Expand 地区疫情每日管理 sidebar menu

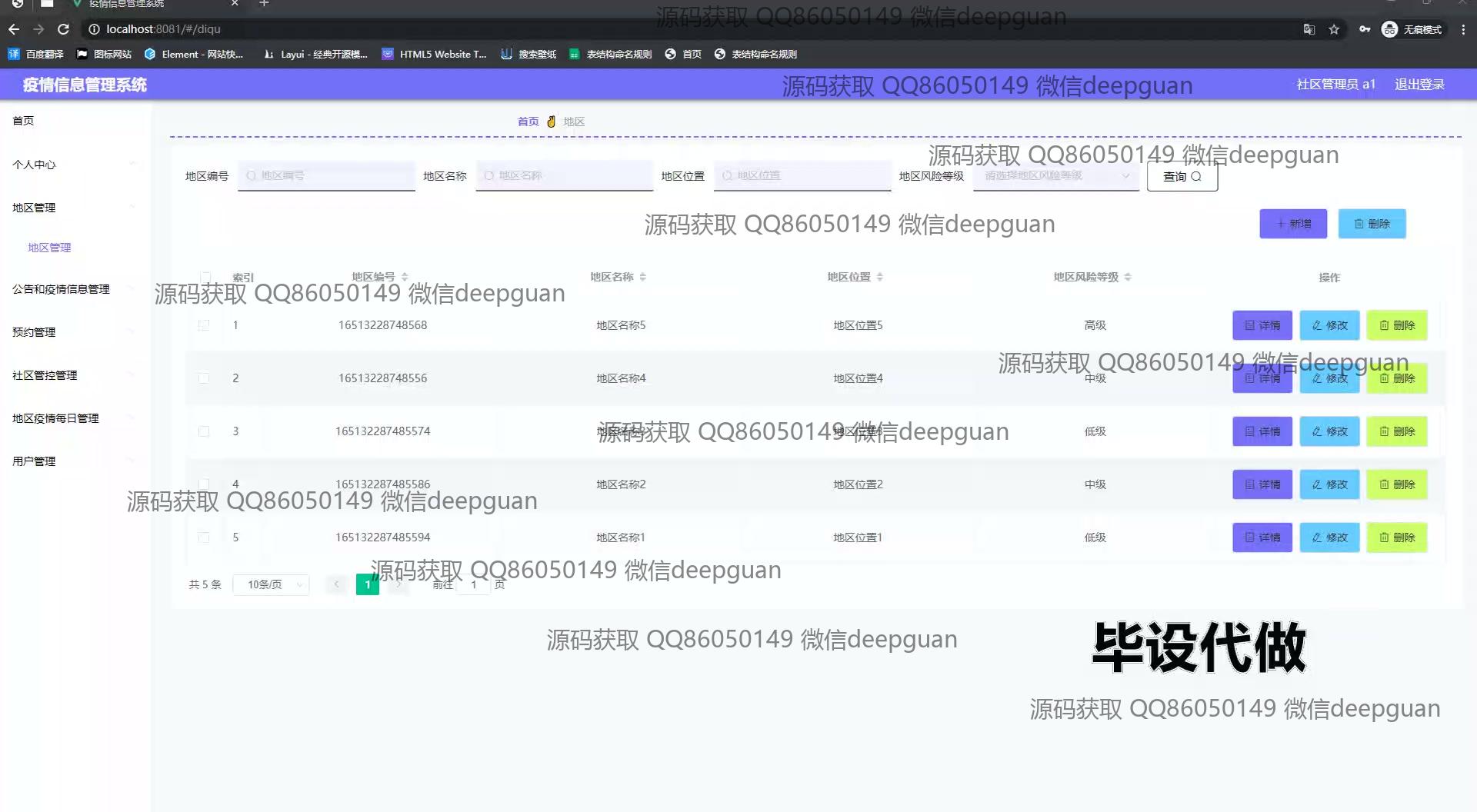click(75, 418)
